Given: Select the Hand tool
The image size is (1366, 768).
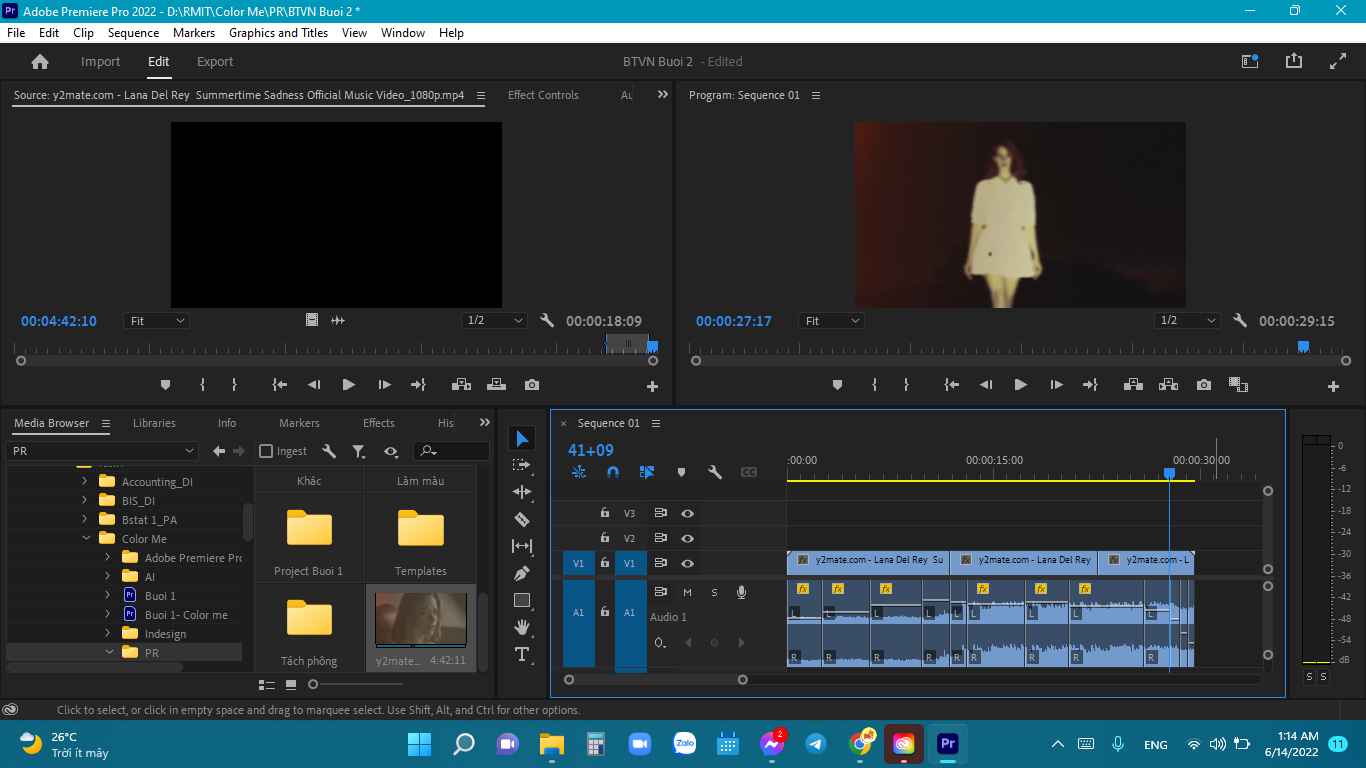Looking at the screenshot, I should (x=522, y=627).
